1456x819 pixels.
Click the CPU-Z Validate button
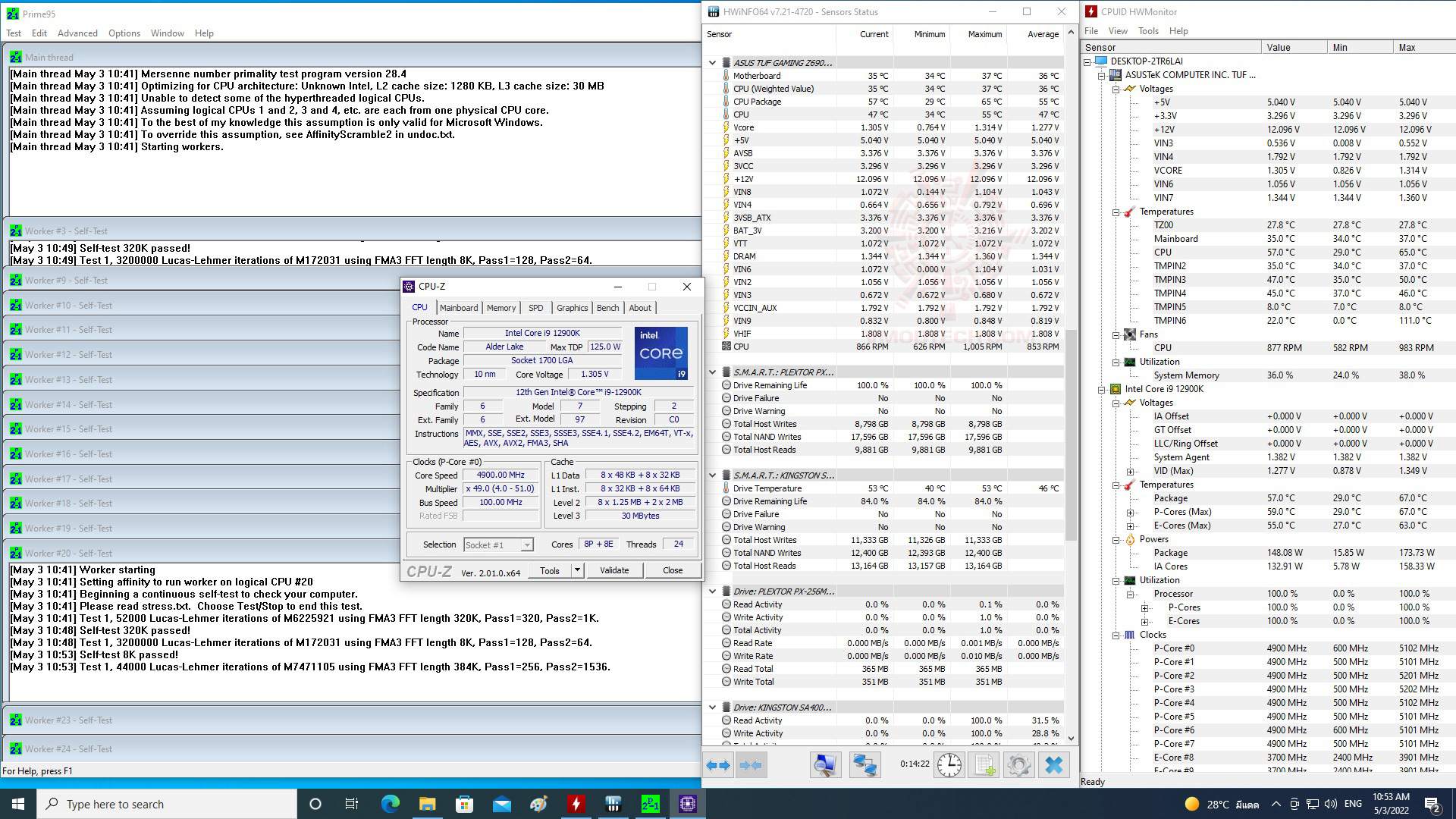coord(613,570)
